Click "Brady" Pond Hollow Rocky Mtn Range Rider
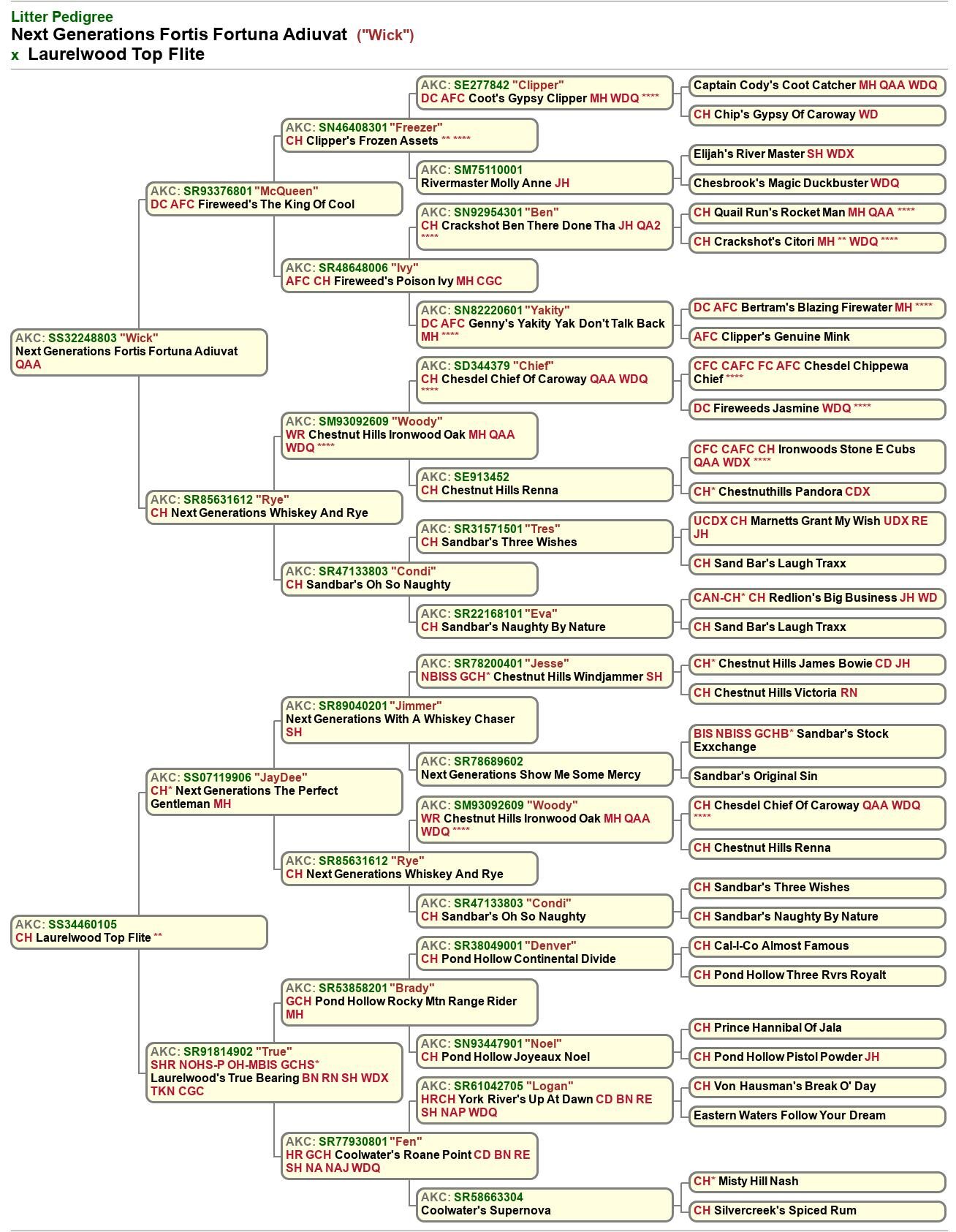 (x=409, y=1001)
